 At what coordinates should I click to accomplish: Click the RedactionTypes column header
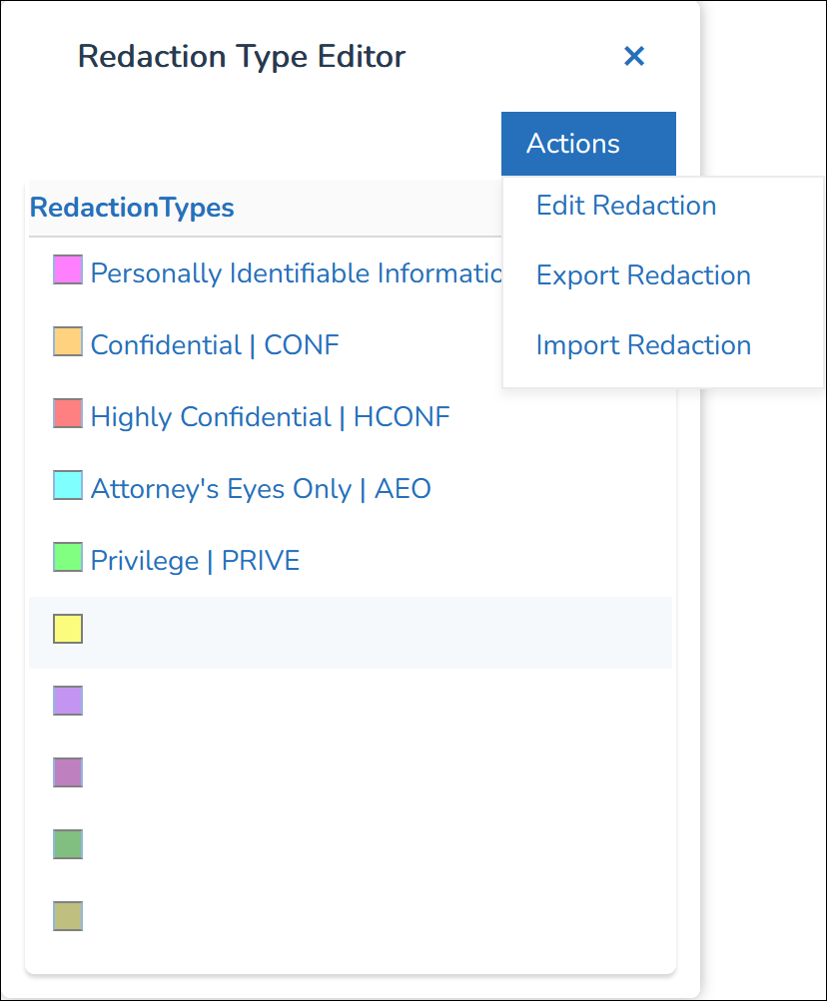coord(132,207)
